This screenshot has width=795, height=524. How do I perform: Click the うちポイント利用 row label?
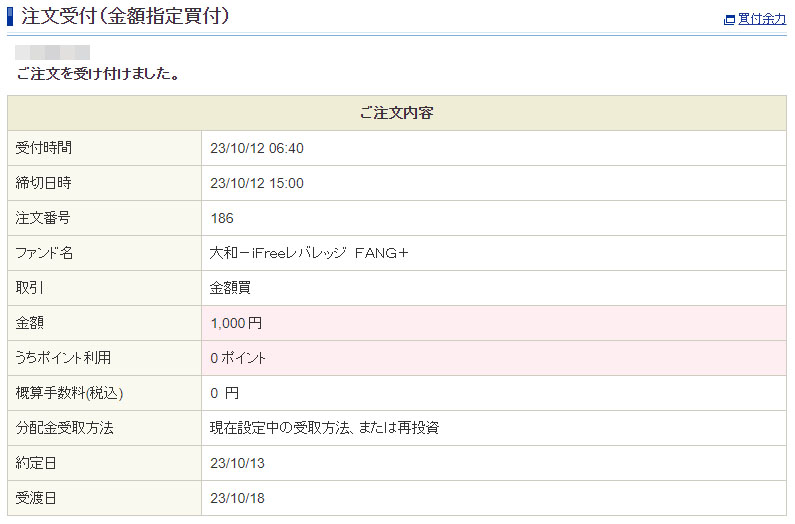63,358
